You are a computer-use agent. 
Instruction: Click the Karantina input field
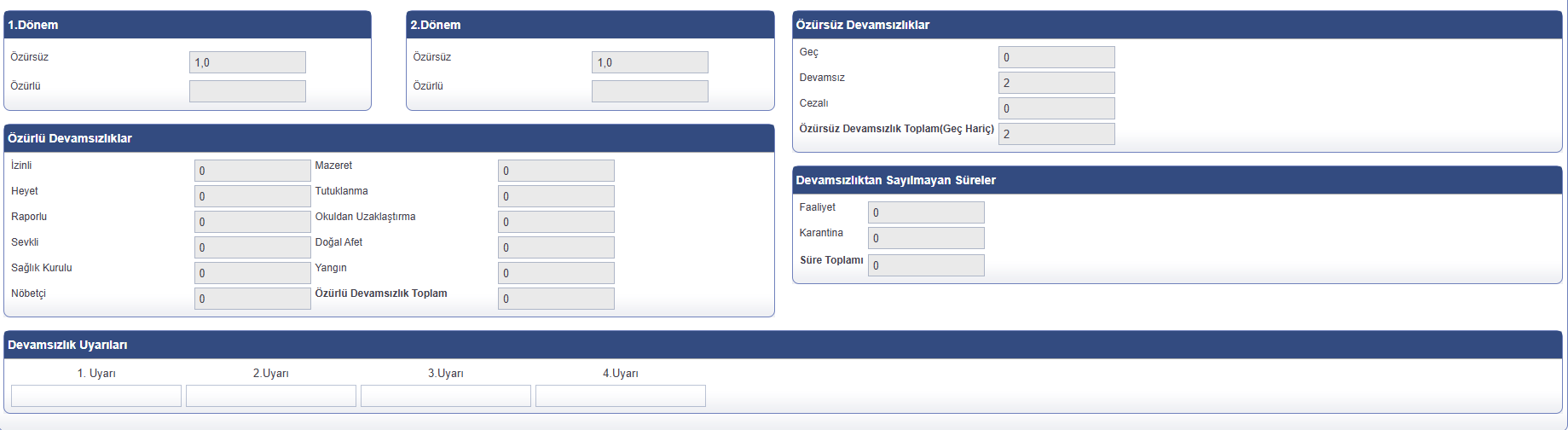click(926, 238)
